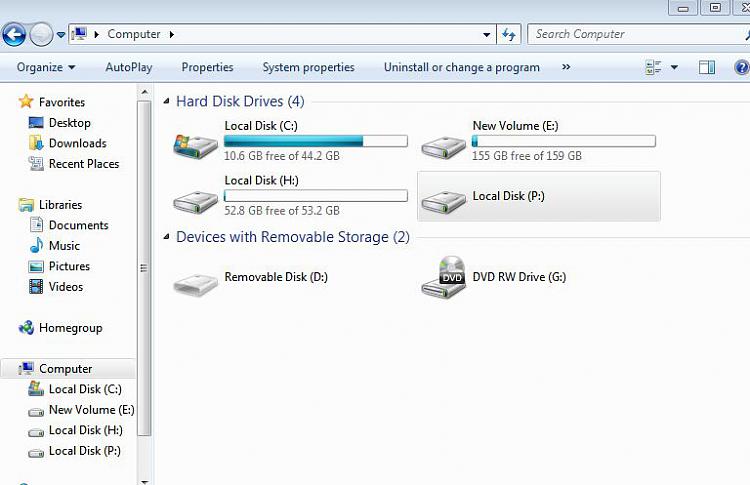This screenshot has height=485, width=750.
Task: Expand the address bar history dropdown
Action: [486, 34]
